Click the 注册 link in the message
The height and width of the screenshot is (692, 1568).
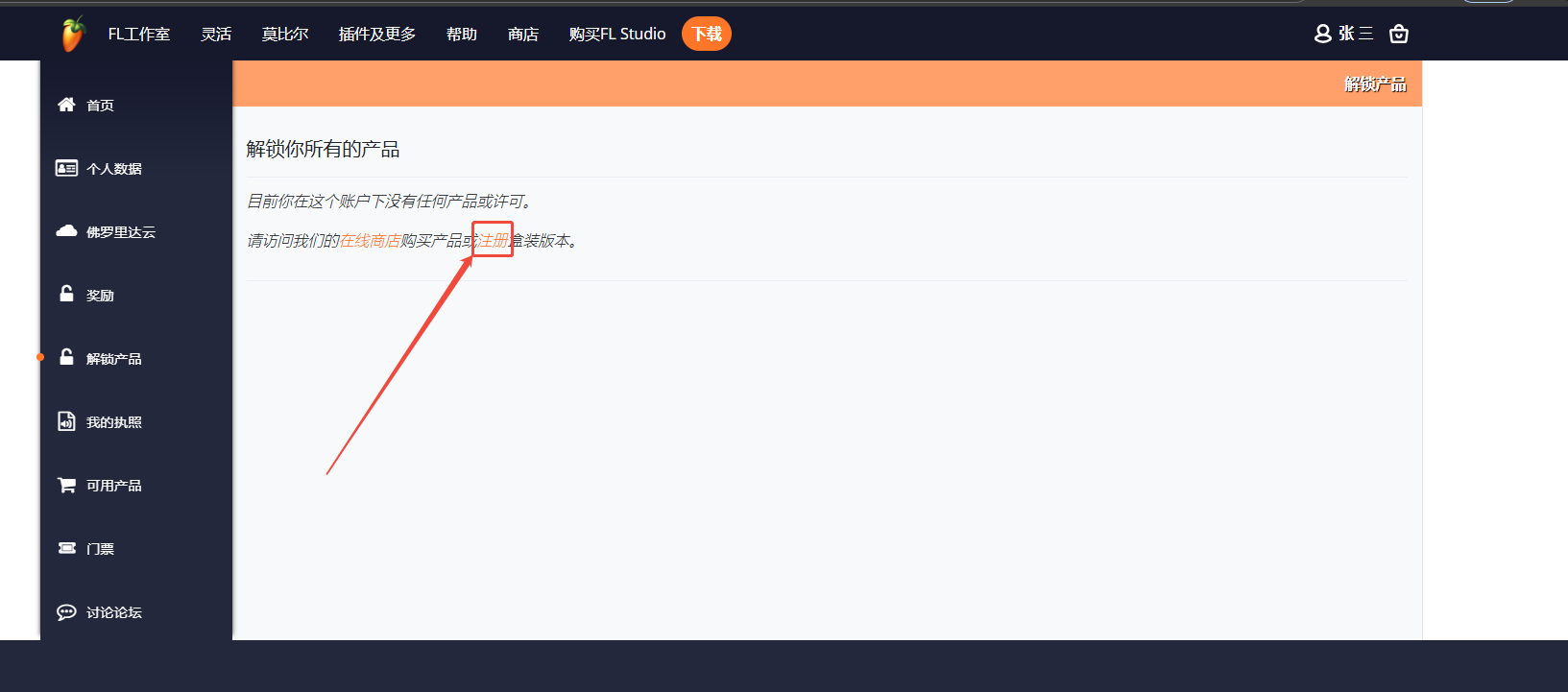tap(493, 241)
